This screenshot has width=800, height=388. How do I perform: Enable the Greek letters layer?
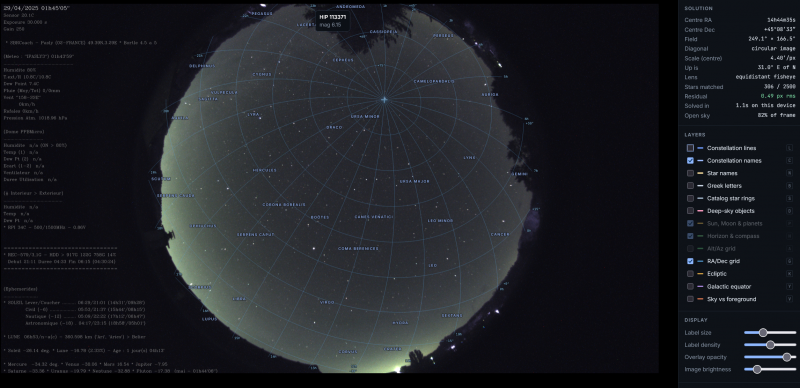coord(690,186)
